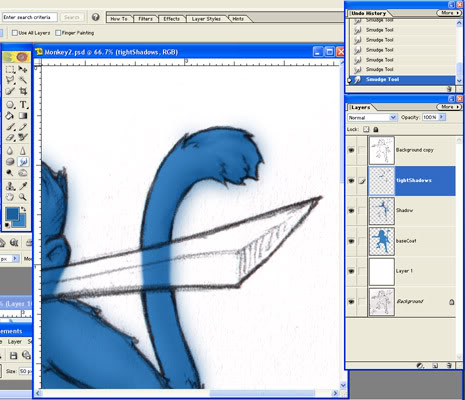465x400 pixels.
Task: Hide the tightShadows layer
Action: [351, 181]
